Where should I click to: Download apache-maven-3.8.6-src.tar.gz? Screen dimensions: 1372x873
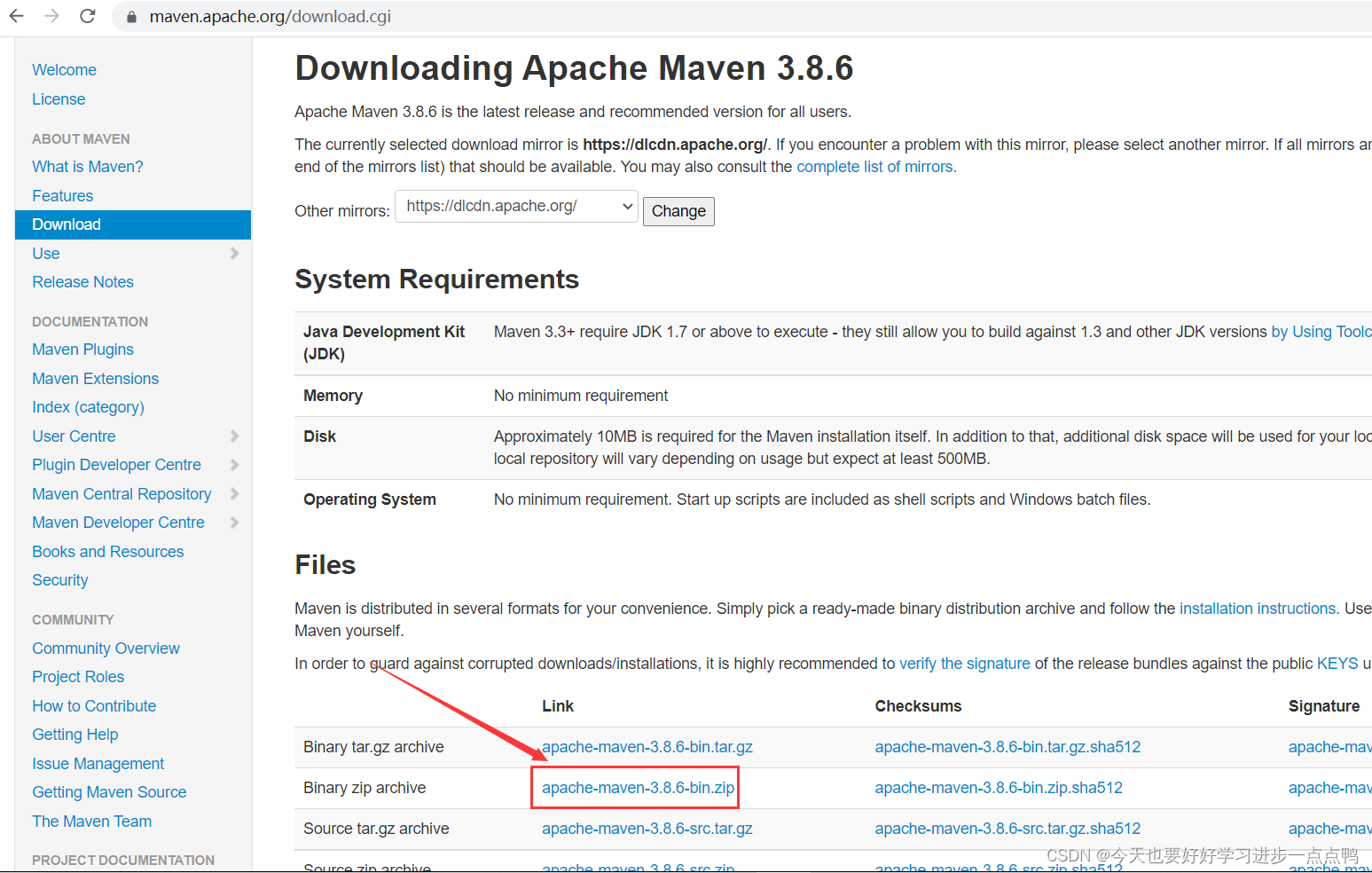click(x=647, y=829)
